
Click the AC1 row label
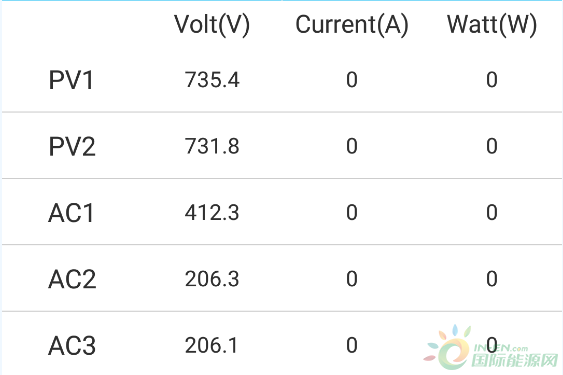point(71,213)
